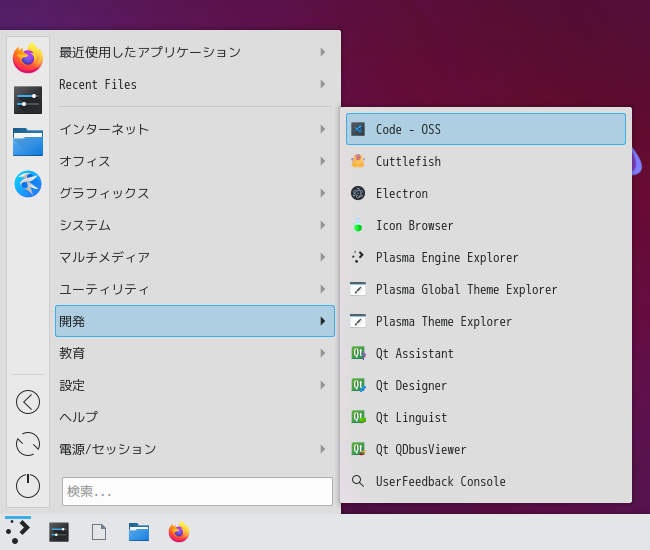Expand the オフィス submenu arrow
The image size is (650, 550).
[x=323, y=161]
